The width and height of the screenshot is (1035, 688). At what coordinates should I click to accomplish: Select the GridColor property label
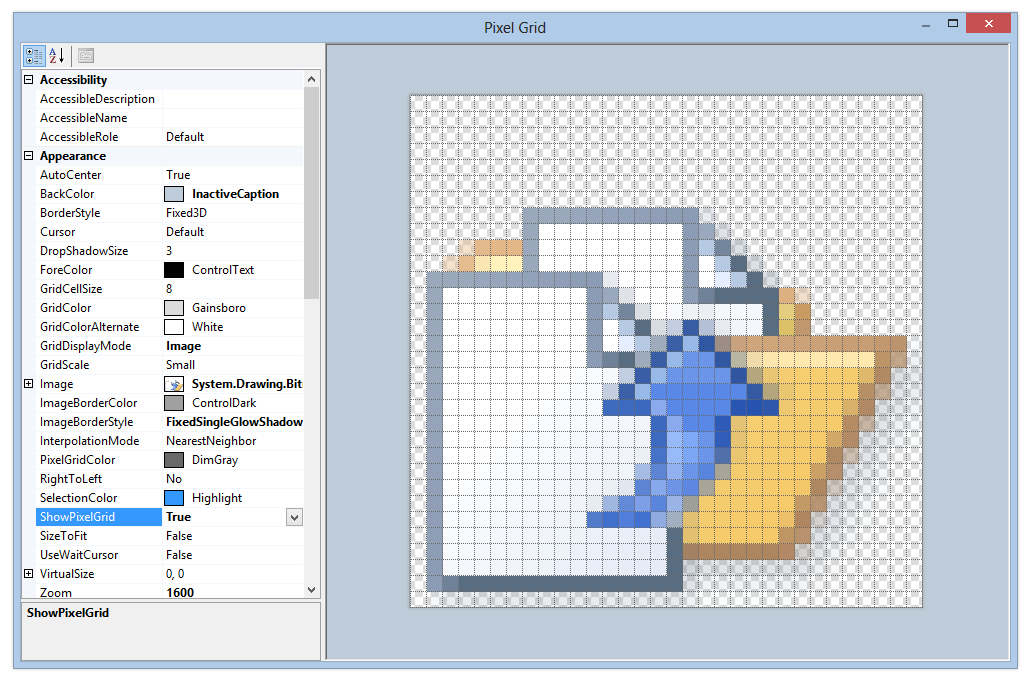(x=65, y=308)
